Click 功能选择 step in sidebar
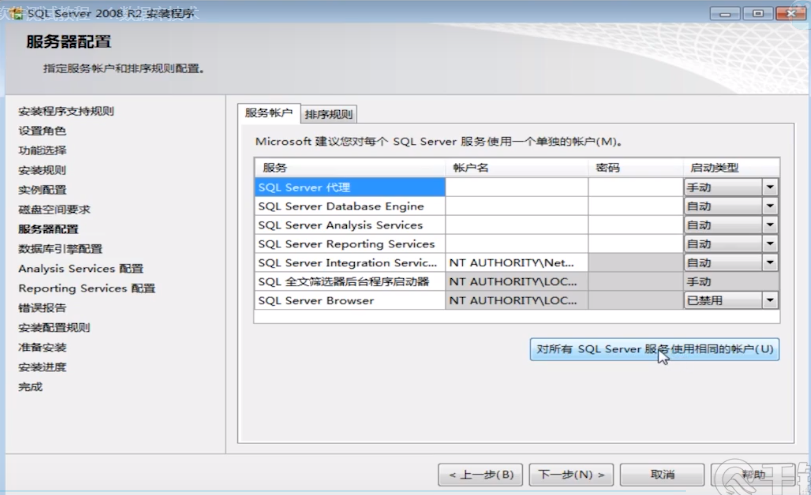This screenshot has width=811, height=495. (x=42, y=151)
